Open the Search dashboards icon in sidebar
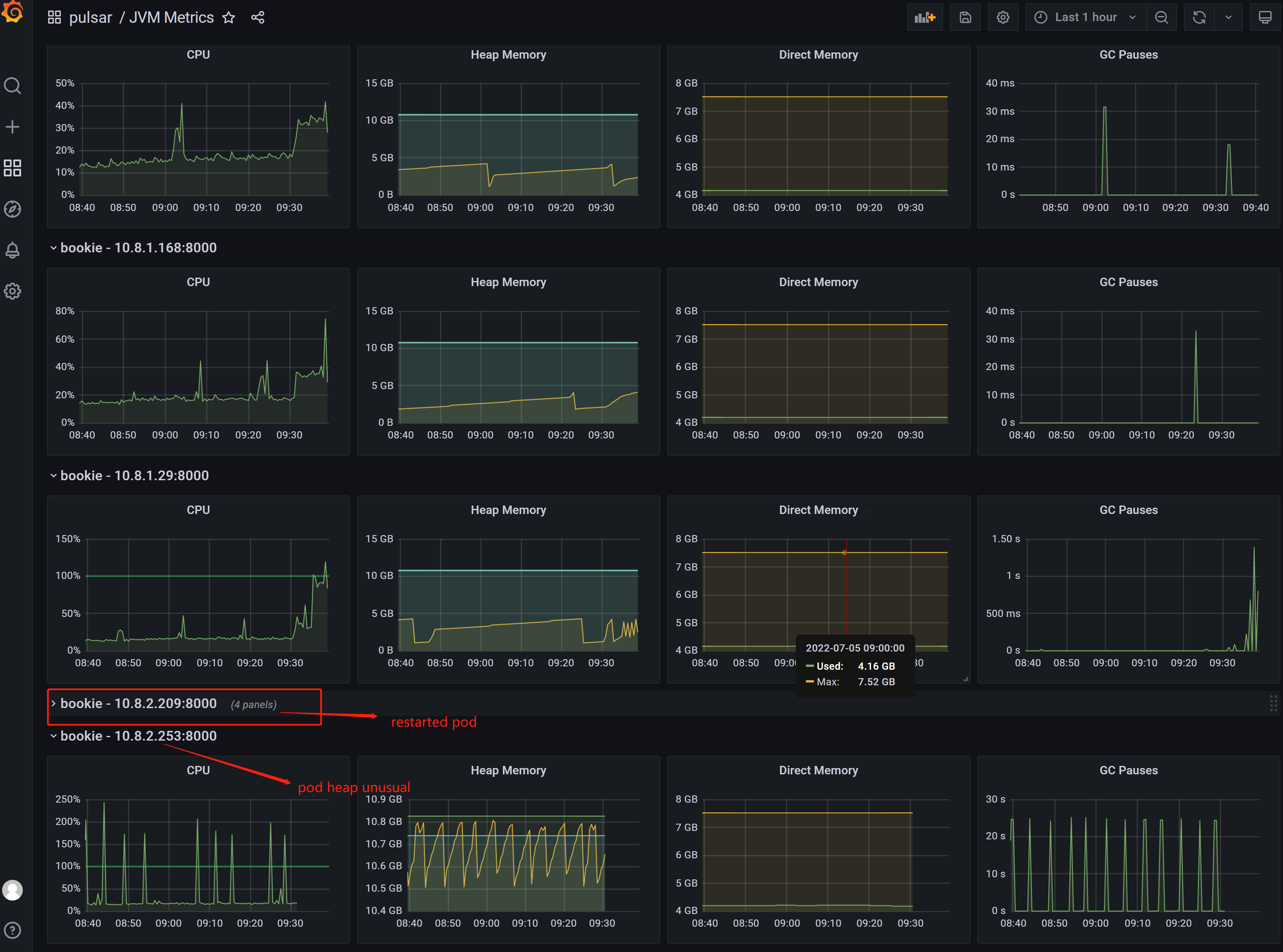The width and height of the screenshot is (1283, 952). 13,86
